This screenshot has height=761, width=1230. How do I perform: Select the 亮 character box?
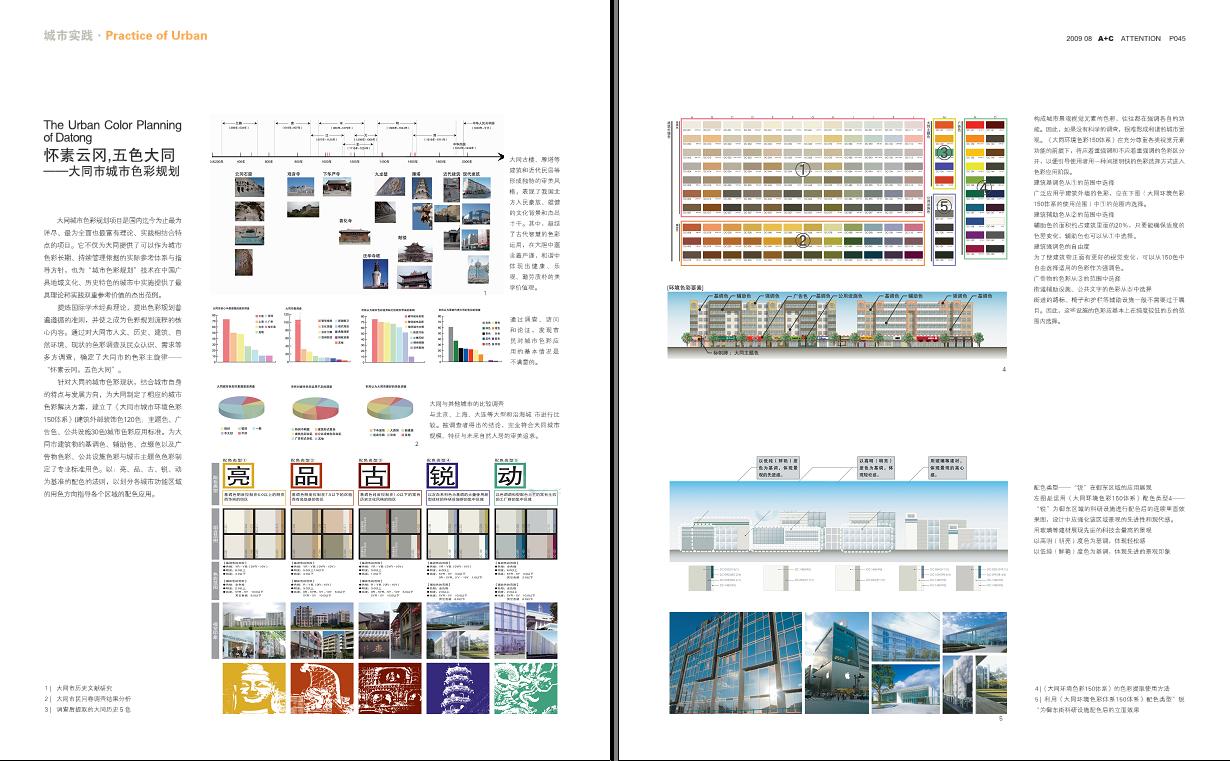239,474
